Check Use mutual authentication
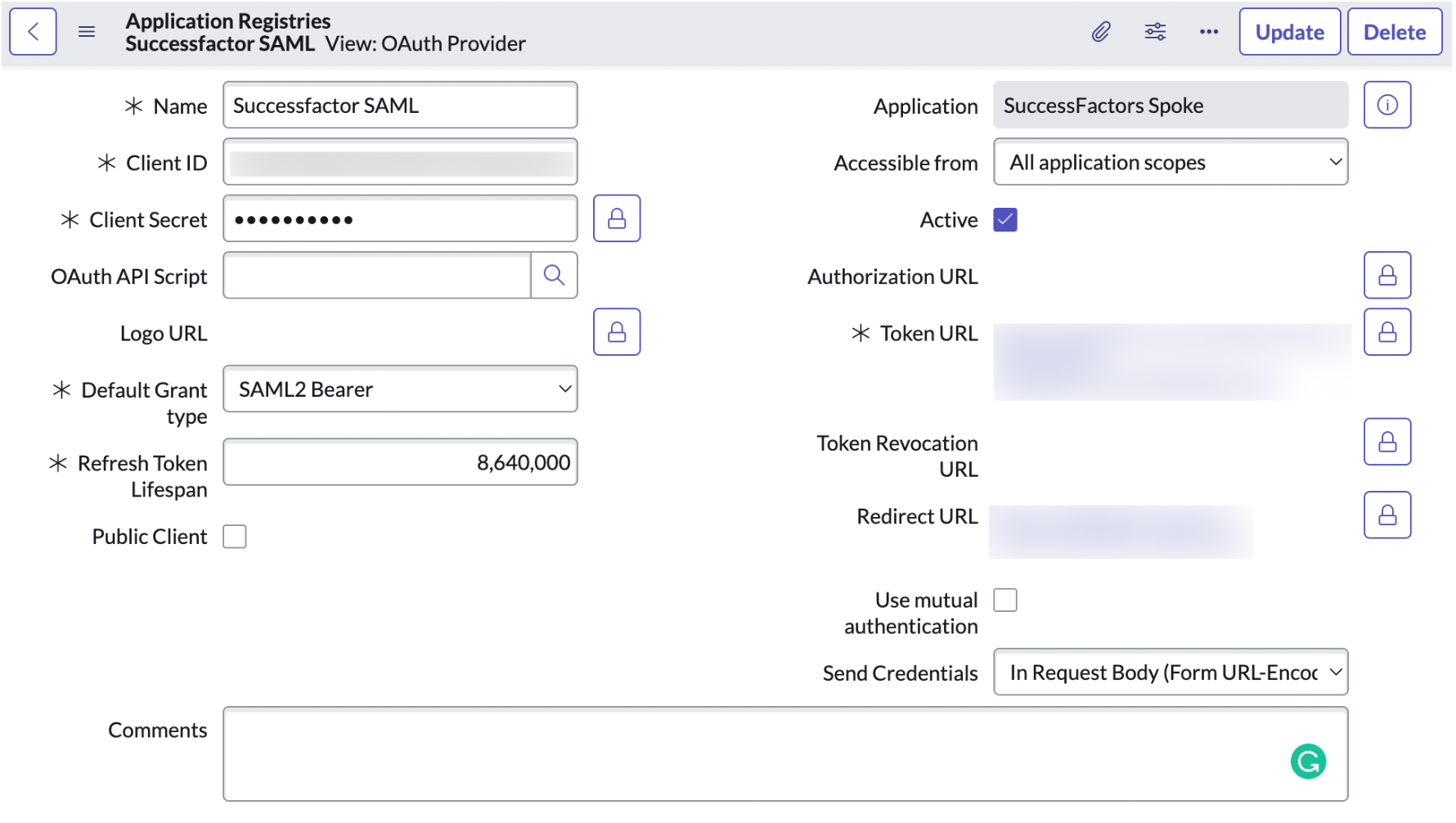The height and width of the screenshot is (823, 1456). [x=1005, y=600]
